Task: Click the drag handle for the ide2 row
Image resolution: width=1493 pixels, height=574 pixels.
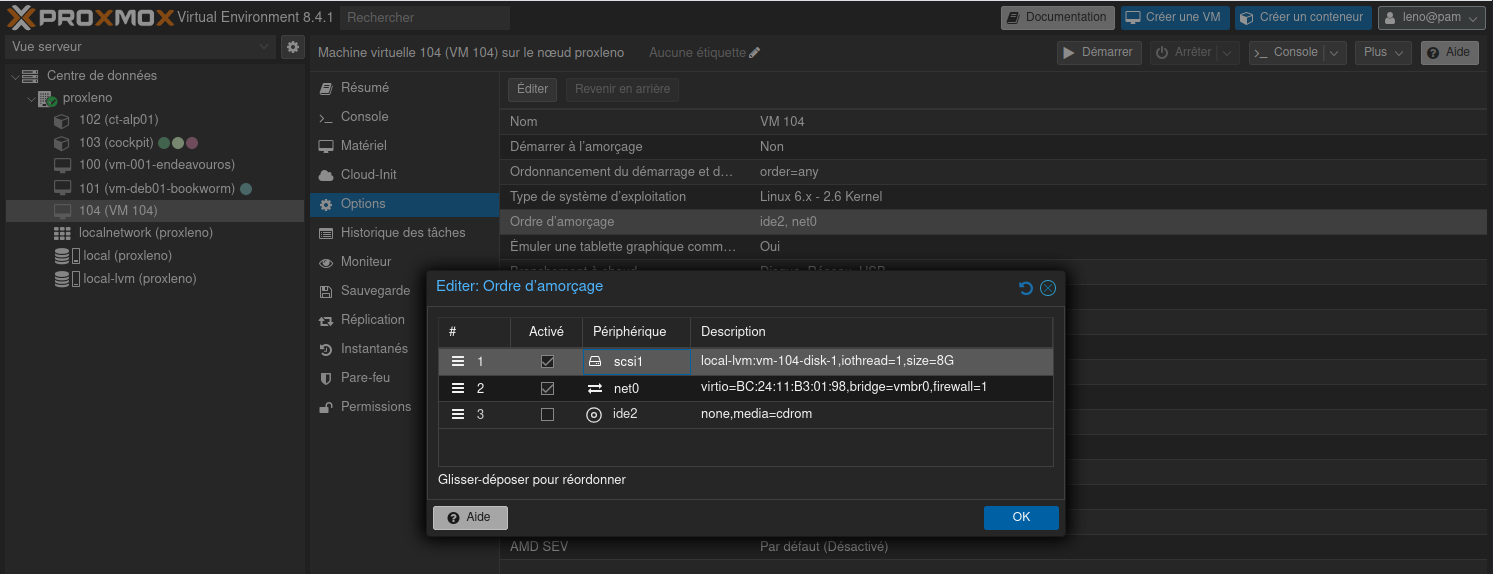Action: click(458, 414)
